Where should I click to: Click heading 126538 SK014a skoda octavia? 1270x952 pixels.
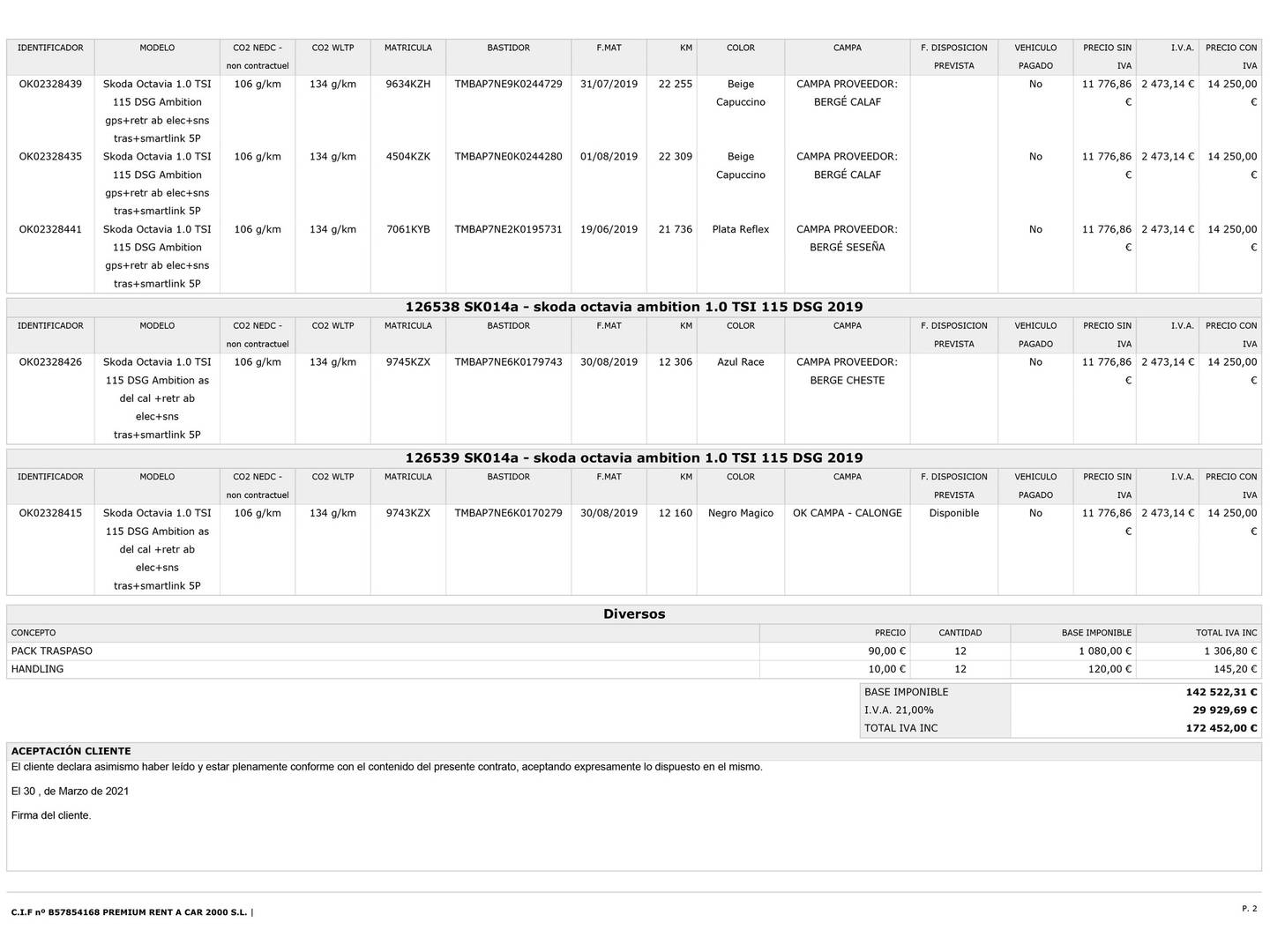634,307
